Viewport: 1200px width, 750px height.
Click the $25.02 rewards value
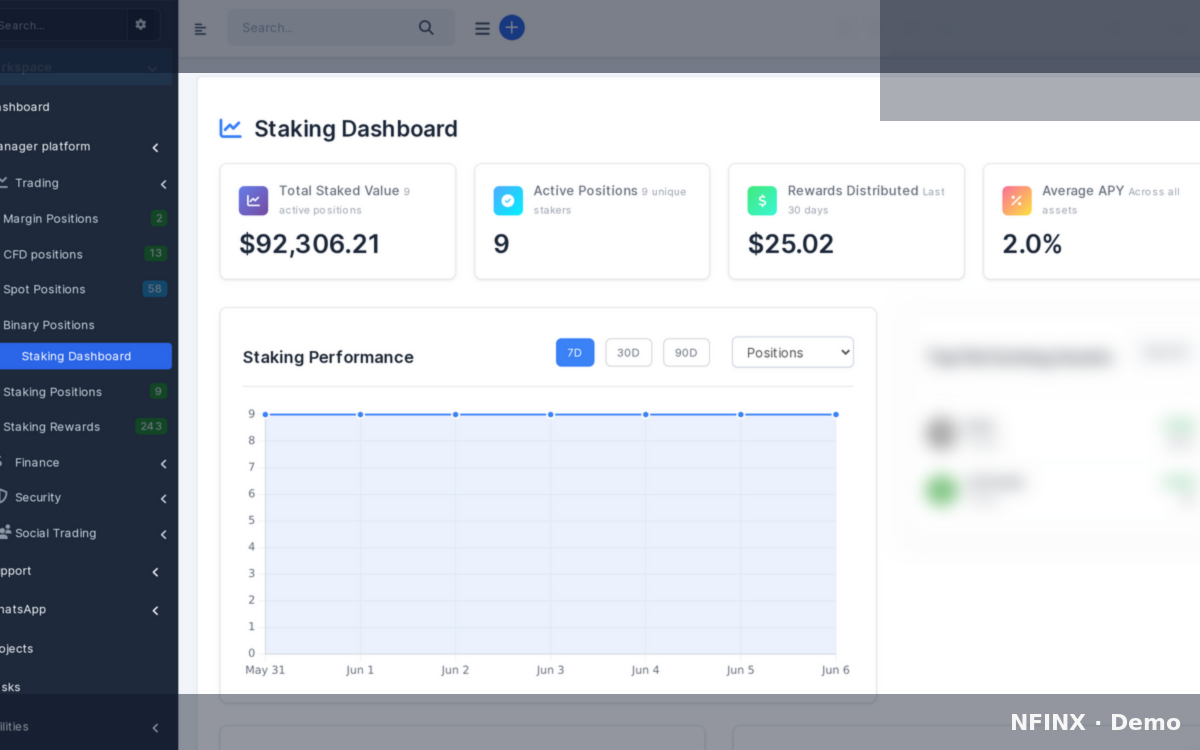click(791, 244)
